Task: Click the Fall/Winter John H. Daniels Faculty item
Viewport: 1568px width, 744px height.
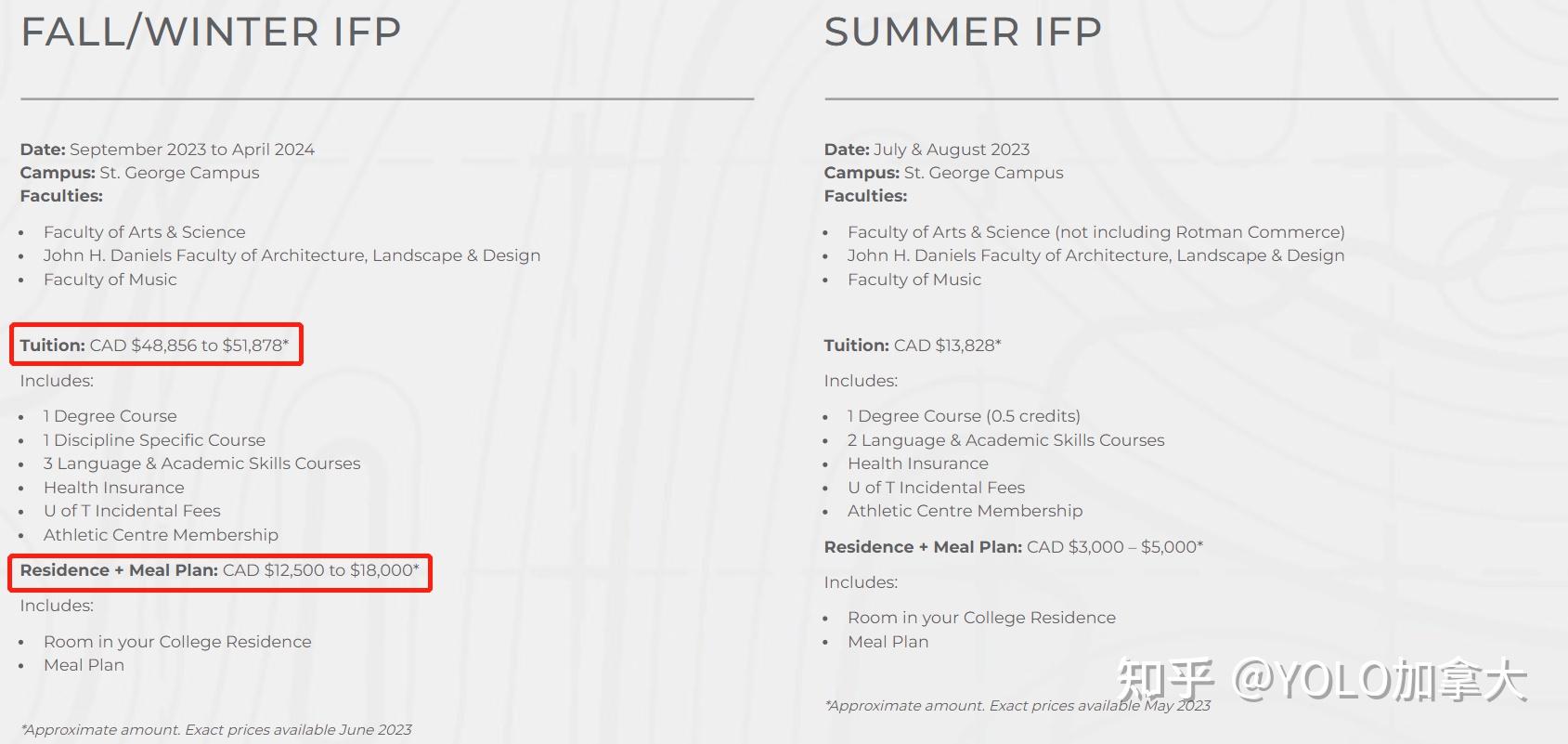Action: pyautogui.click(x=292, y=255)
